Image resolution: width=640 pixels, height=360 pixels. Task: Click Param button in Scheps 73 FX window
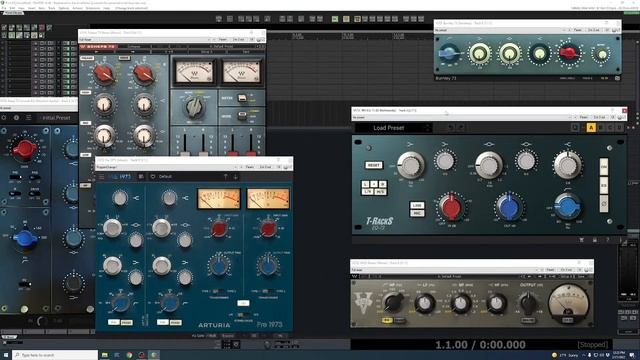pos(222,40)
